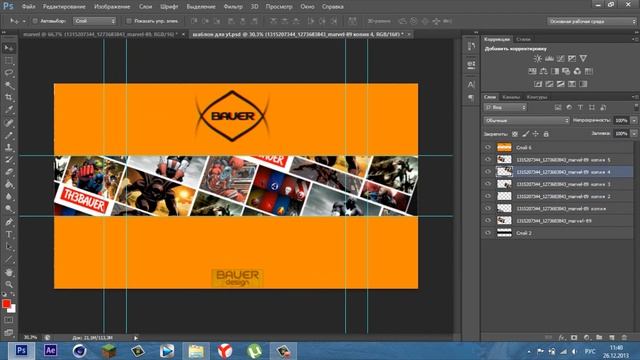The image size is (640, 360).
Task: Open After Effects from the taskbar
Action: (x=50, y=351)
